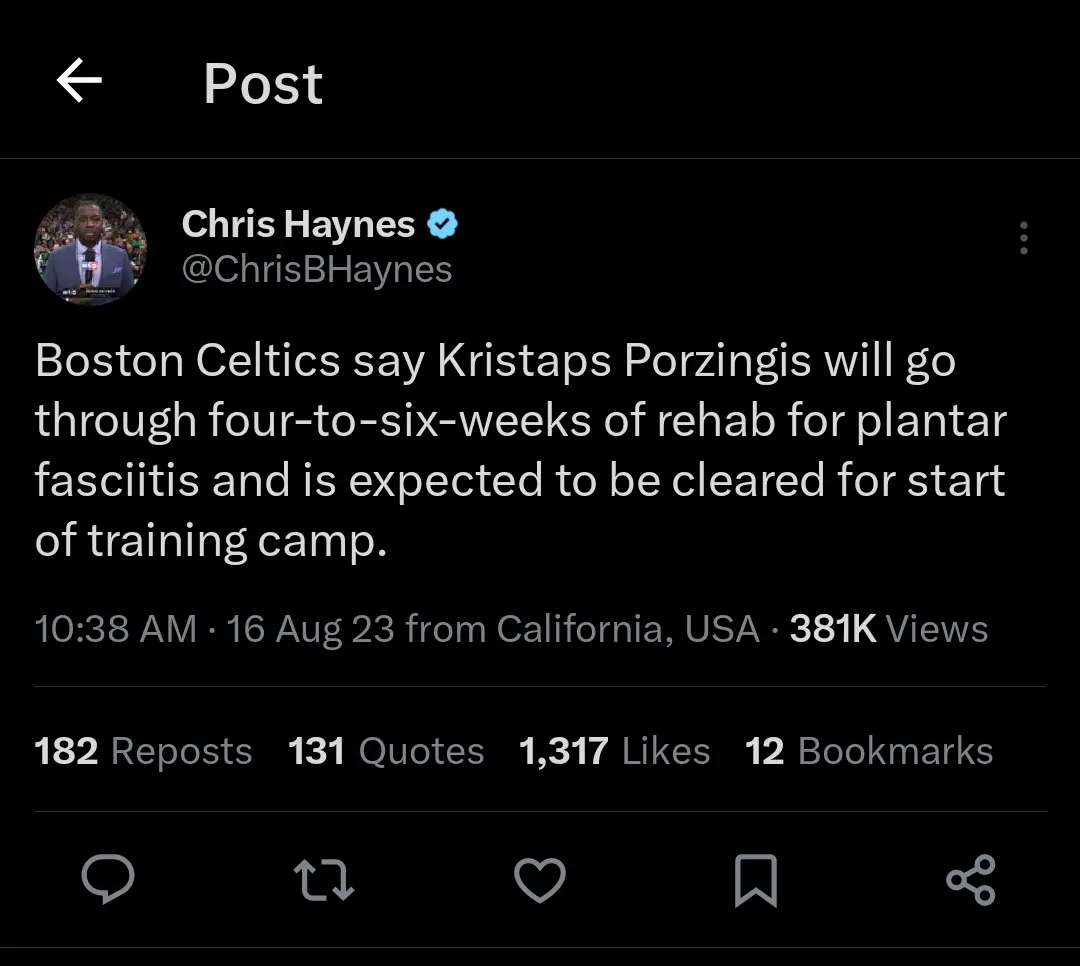
Task: Open the 381K Views analytics
Action: coord(888,629)
